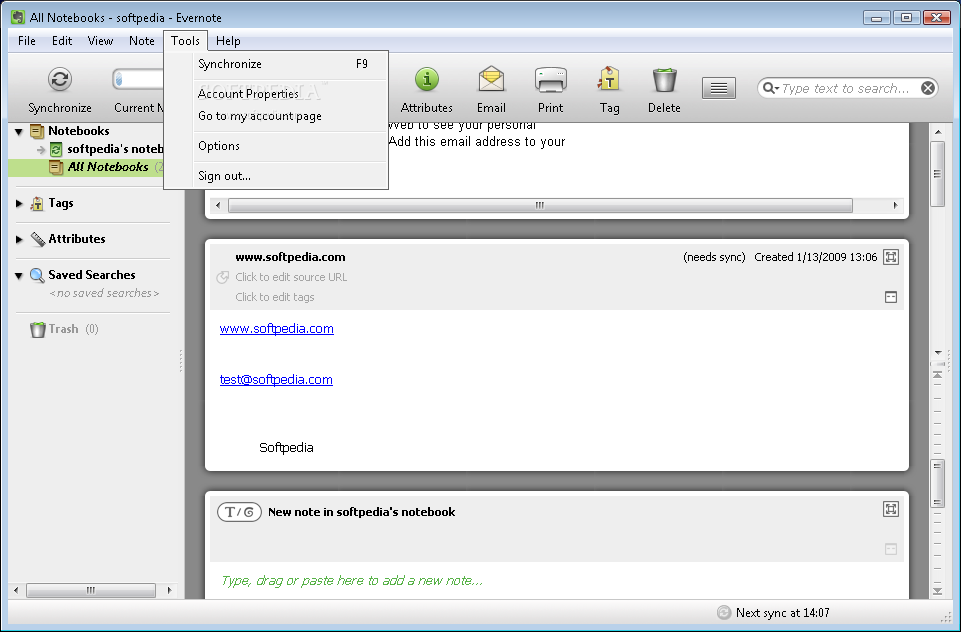Click the note list scroll down arrow
Image resolution: width=961 pixels, height=632 pixels.
[x=938, y=352]
